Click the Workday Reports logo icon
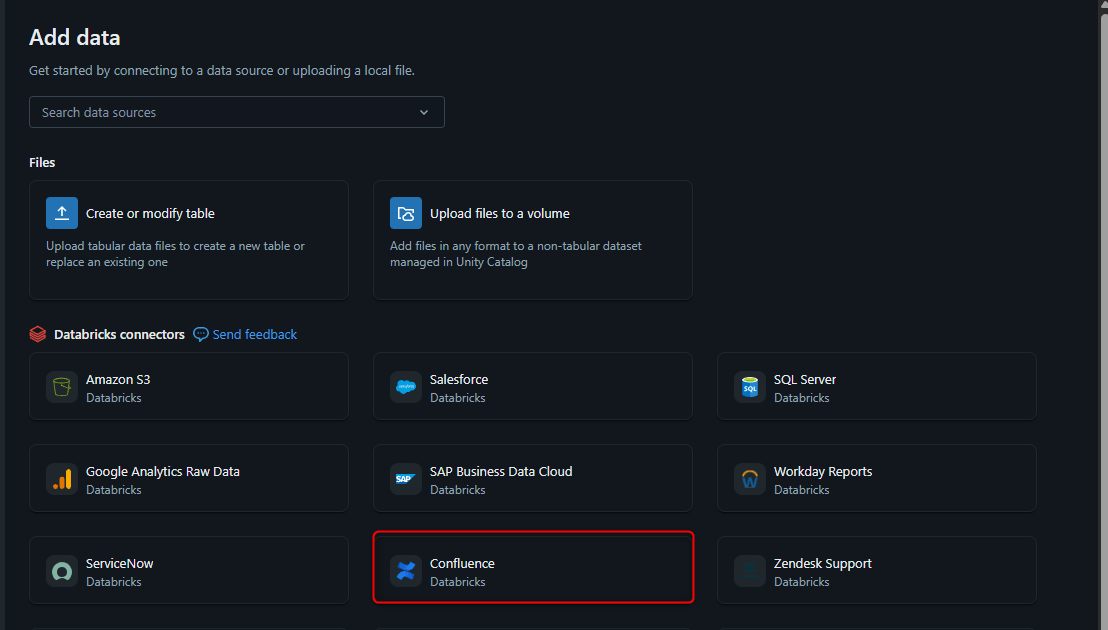Viewport: 1108px width, 630px height. coord(750,479)
